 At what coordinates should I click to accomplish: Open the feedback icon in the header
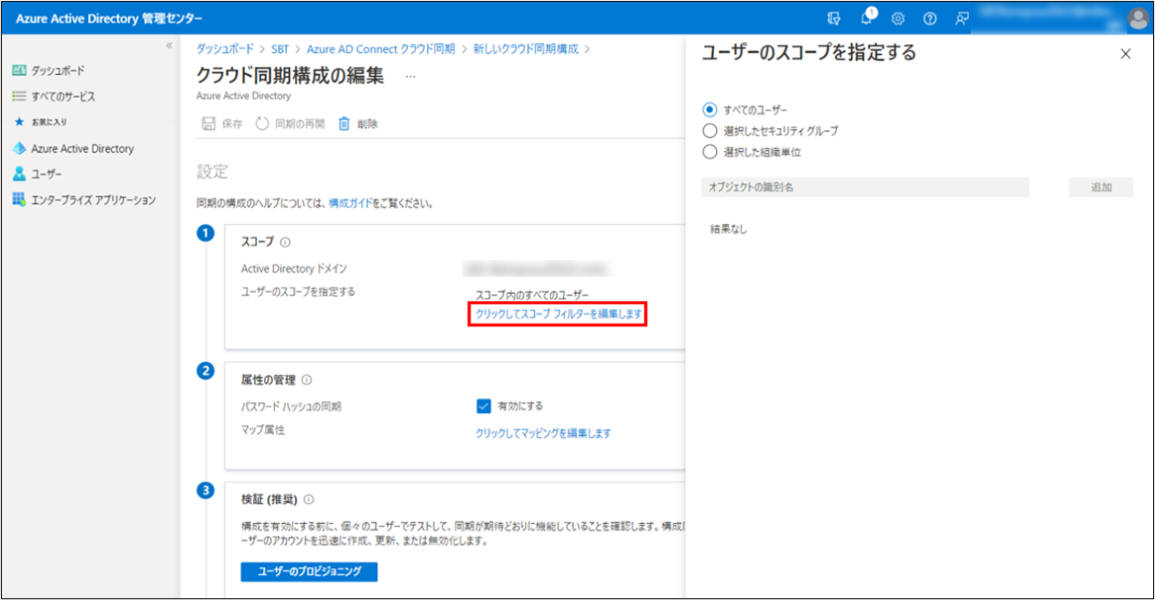(x=962, y=18)
